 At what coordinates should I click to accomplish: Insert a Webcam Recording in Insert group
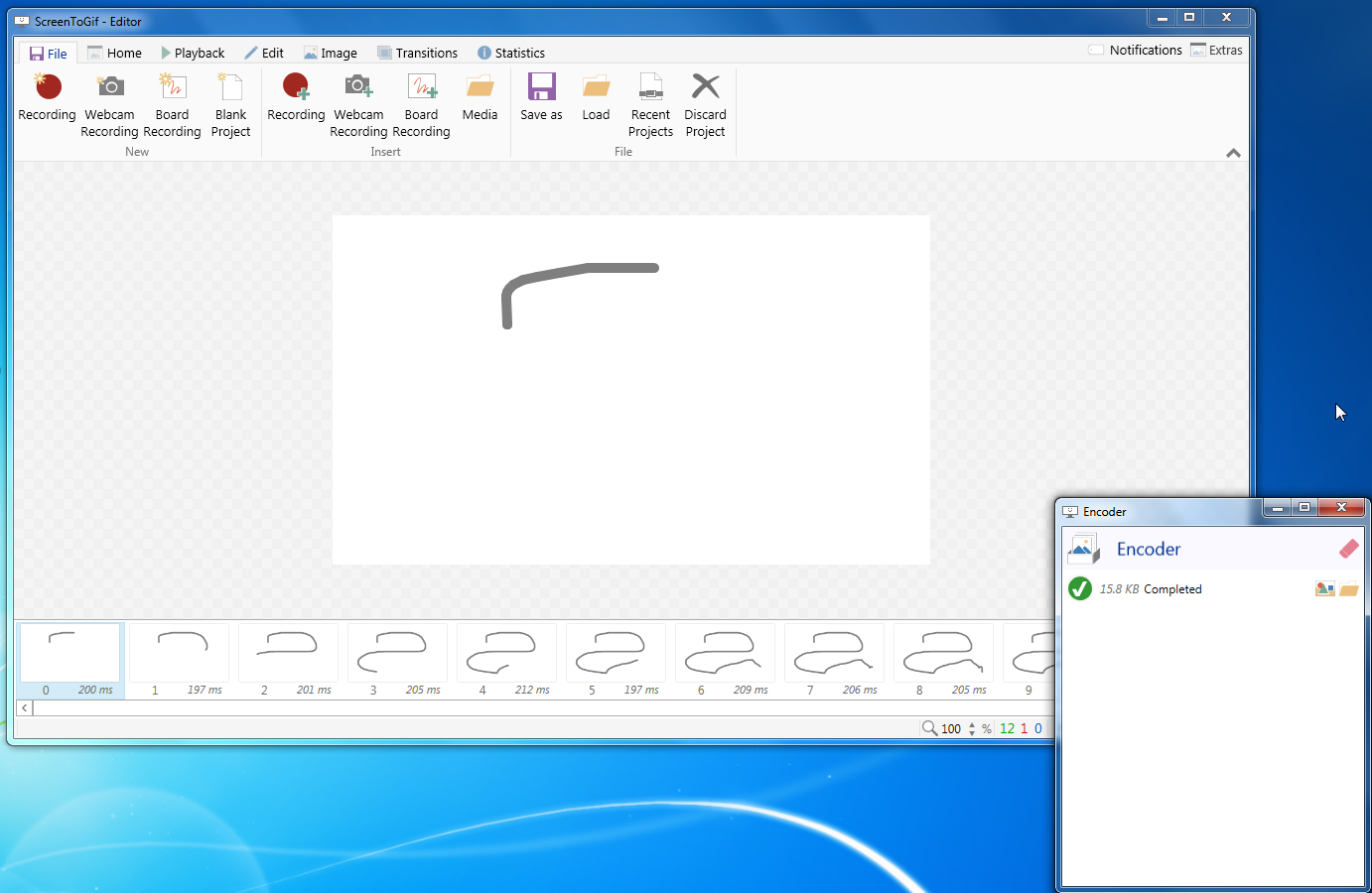pyautogui.click(x=358, y=105)
